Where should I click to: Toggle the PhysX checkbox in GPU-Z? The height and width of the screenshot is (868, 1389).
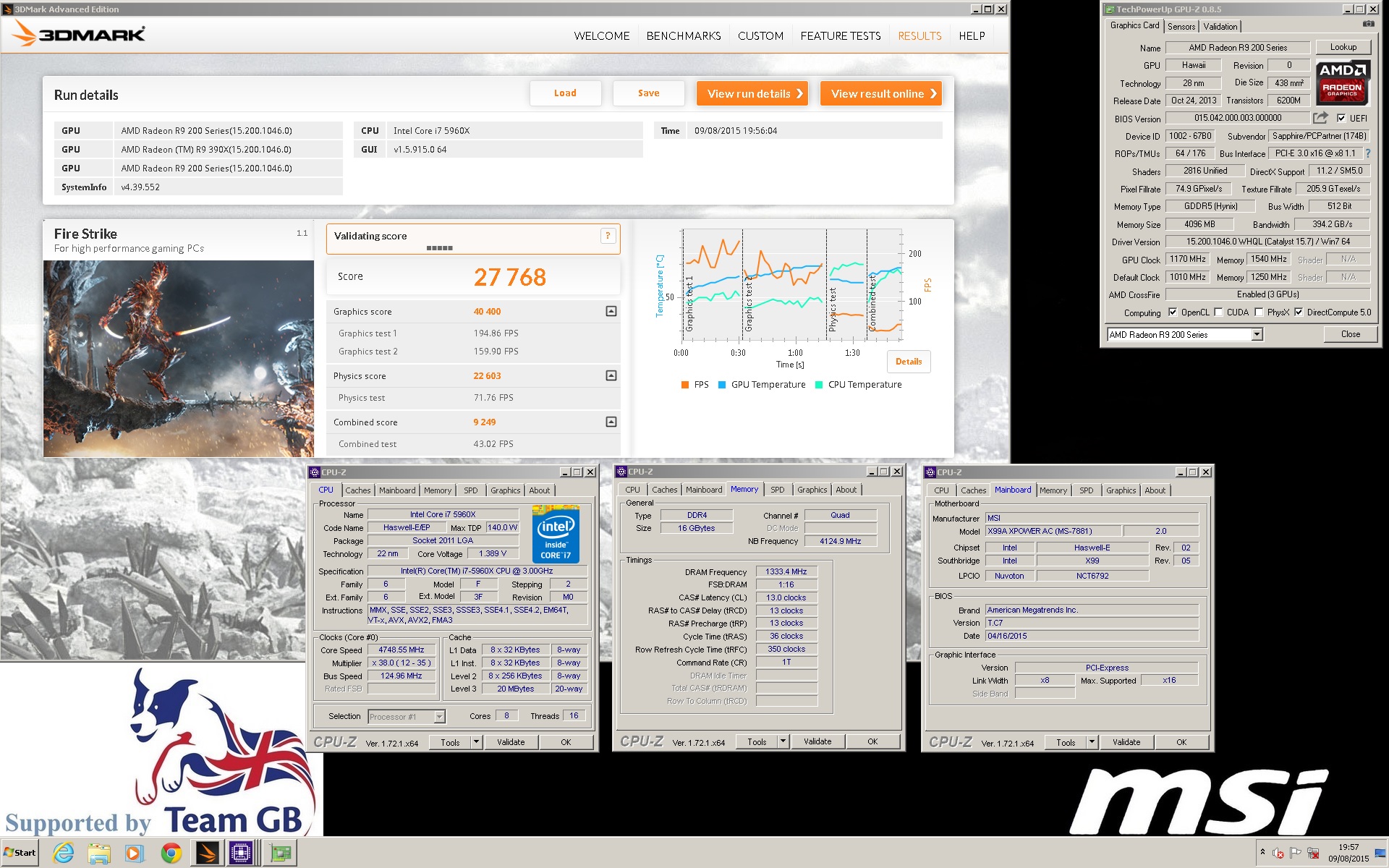(1259, 312)
